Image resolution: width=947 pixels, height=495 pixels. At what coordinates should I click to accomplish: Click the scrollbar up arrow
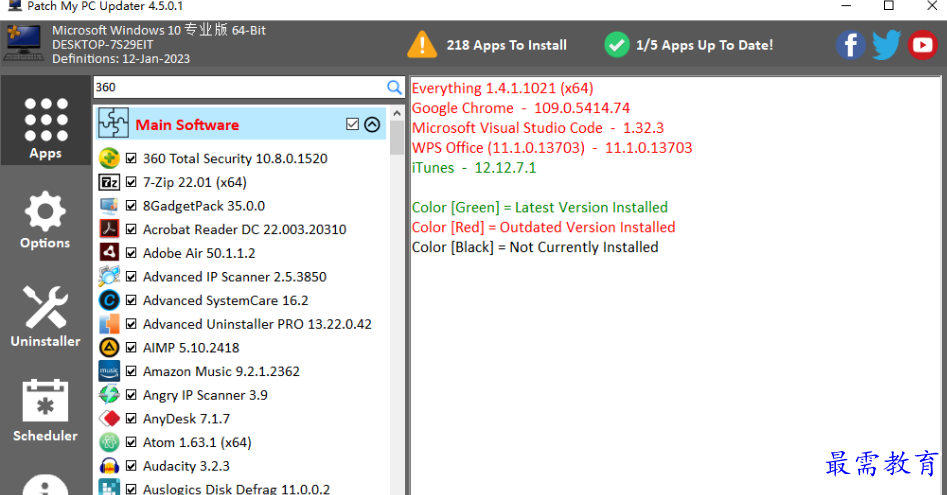[397, 113]
